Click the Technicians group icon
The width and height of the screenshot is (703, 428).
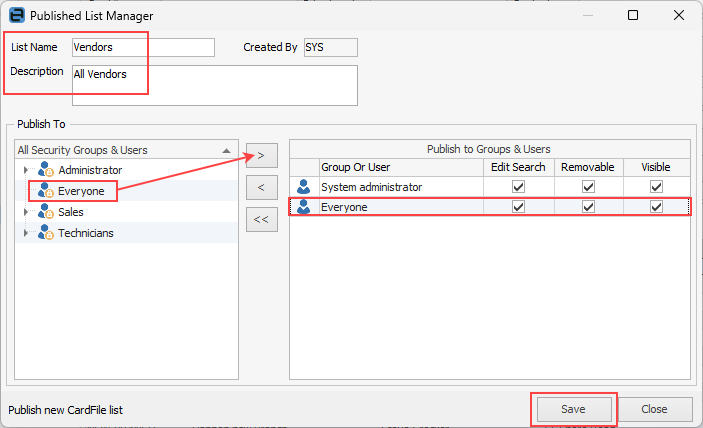45,233
